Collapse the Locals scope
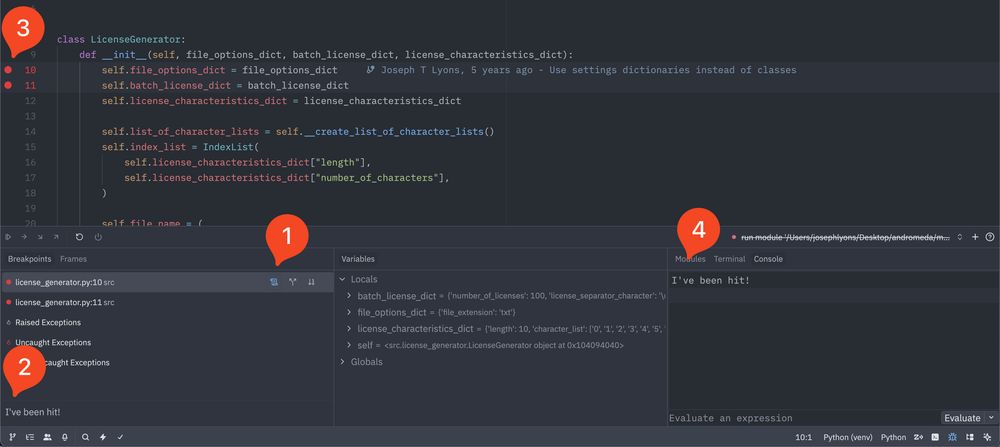 tap(342, 279)
